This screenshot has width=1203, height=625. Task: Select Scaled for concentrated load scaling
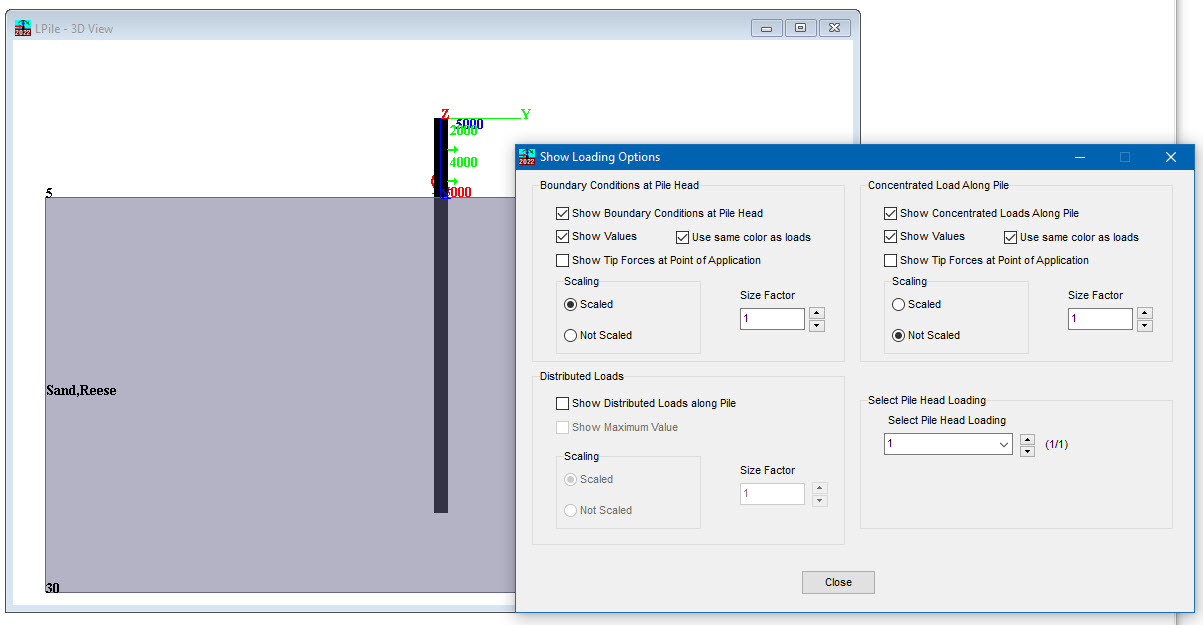[899, 304]
